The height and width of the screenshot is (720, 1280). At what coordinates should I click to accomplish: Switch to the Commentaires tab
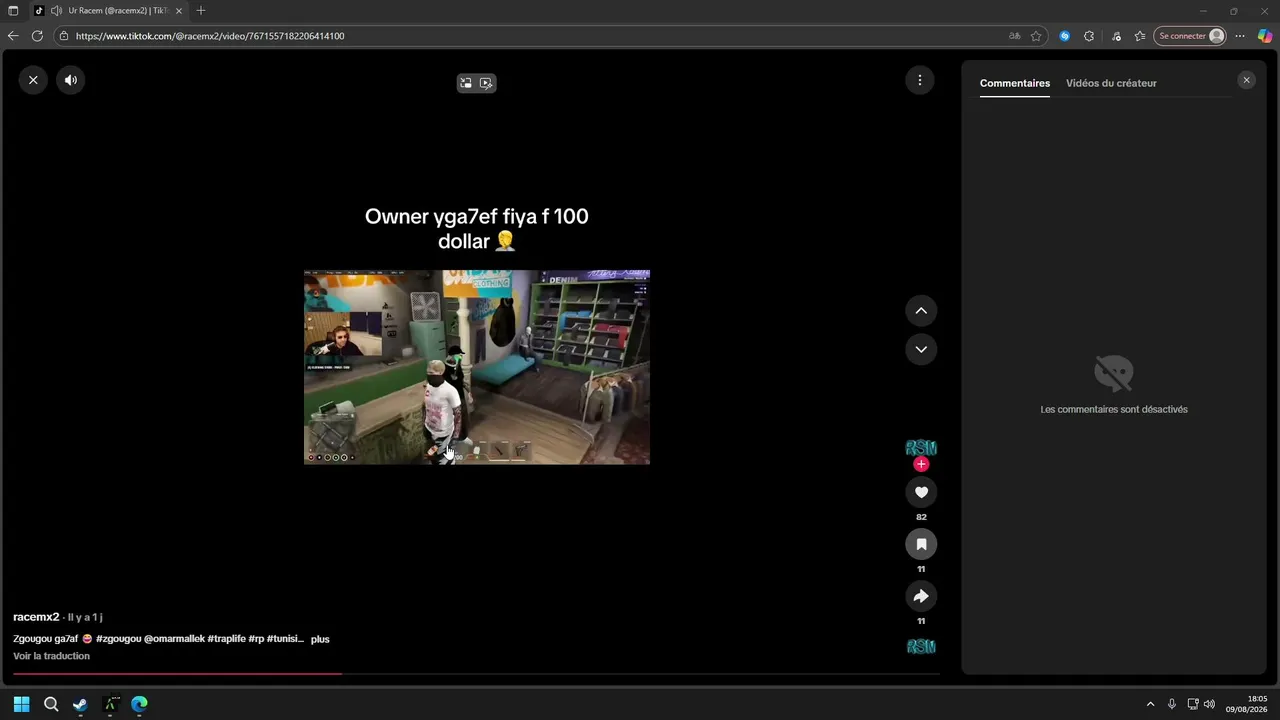(1015, 83)
